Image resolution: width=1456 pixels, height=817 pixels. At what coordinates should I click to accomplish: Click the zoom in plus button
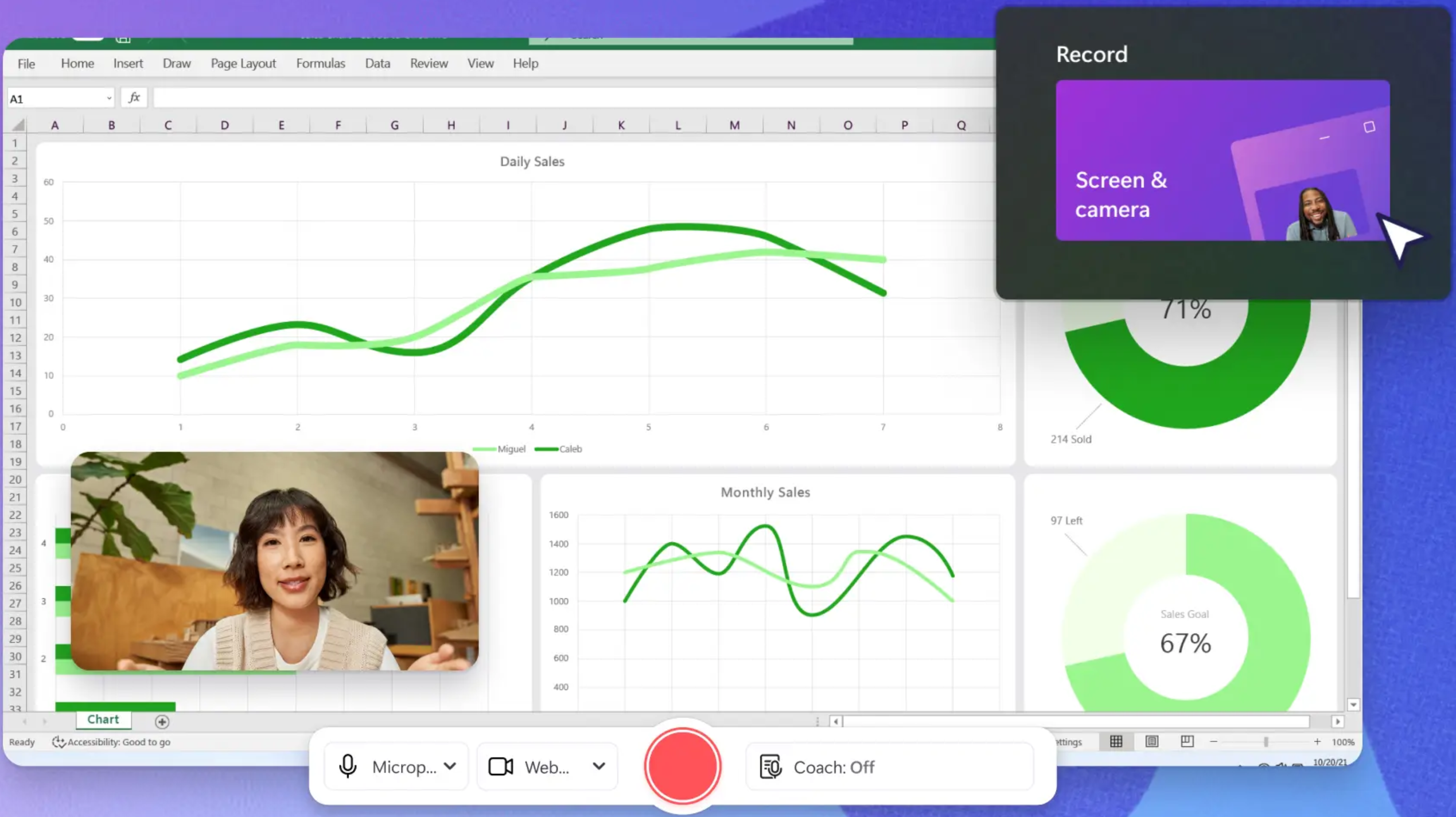point(1317,742)
